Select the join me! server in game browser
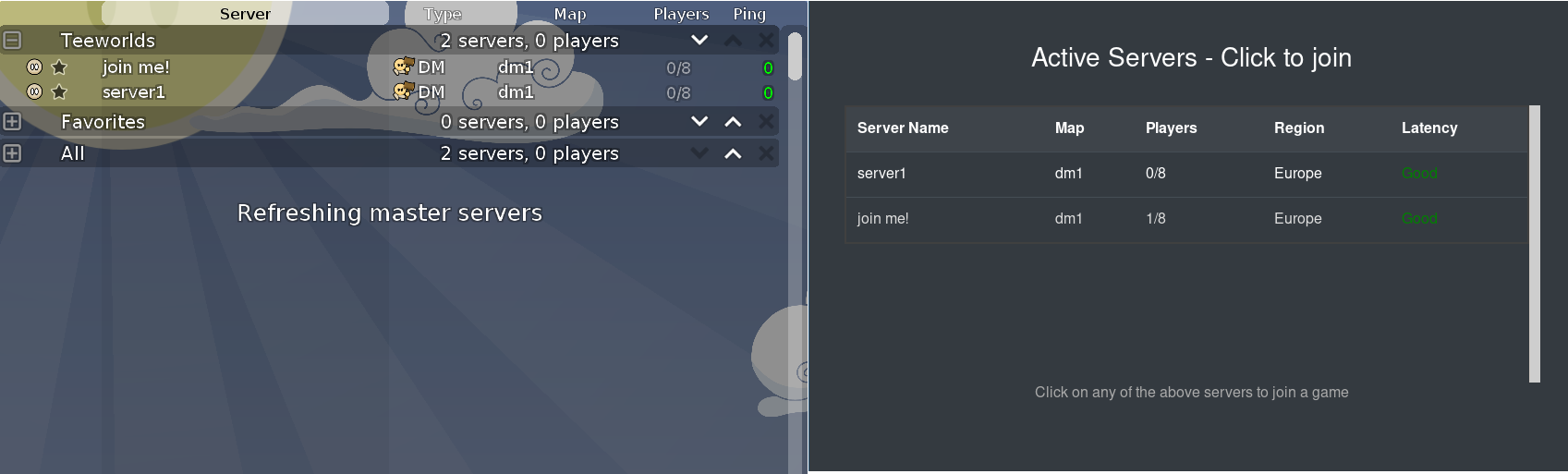The height and width of the screenshot is (474, 1568). tap(136, 67)
